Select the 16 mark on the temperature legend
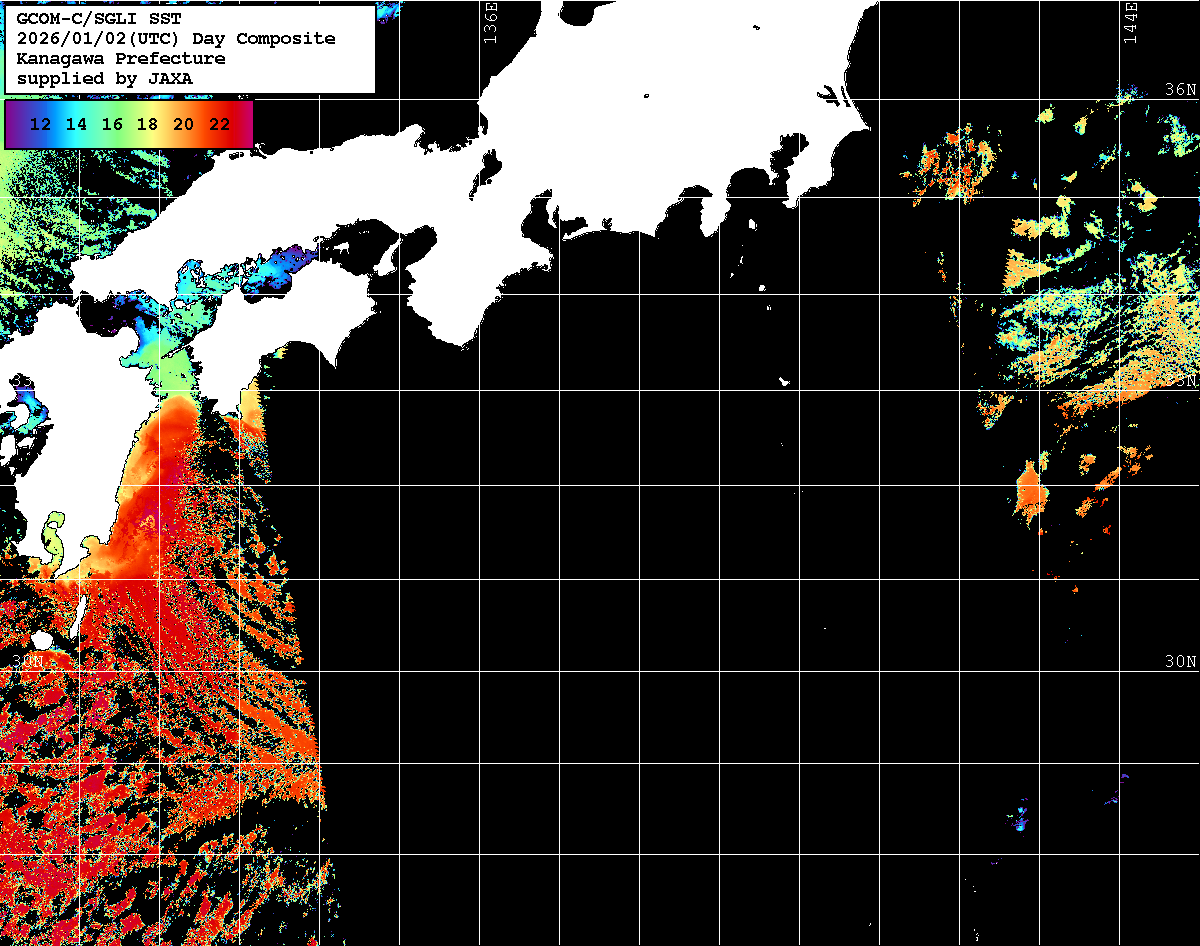Screen dimensions: 1200x946 pos(112,125)
